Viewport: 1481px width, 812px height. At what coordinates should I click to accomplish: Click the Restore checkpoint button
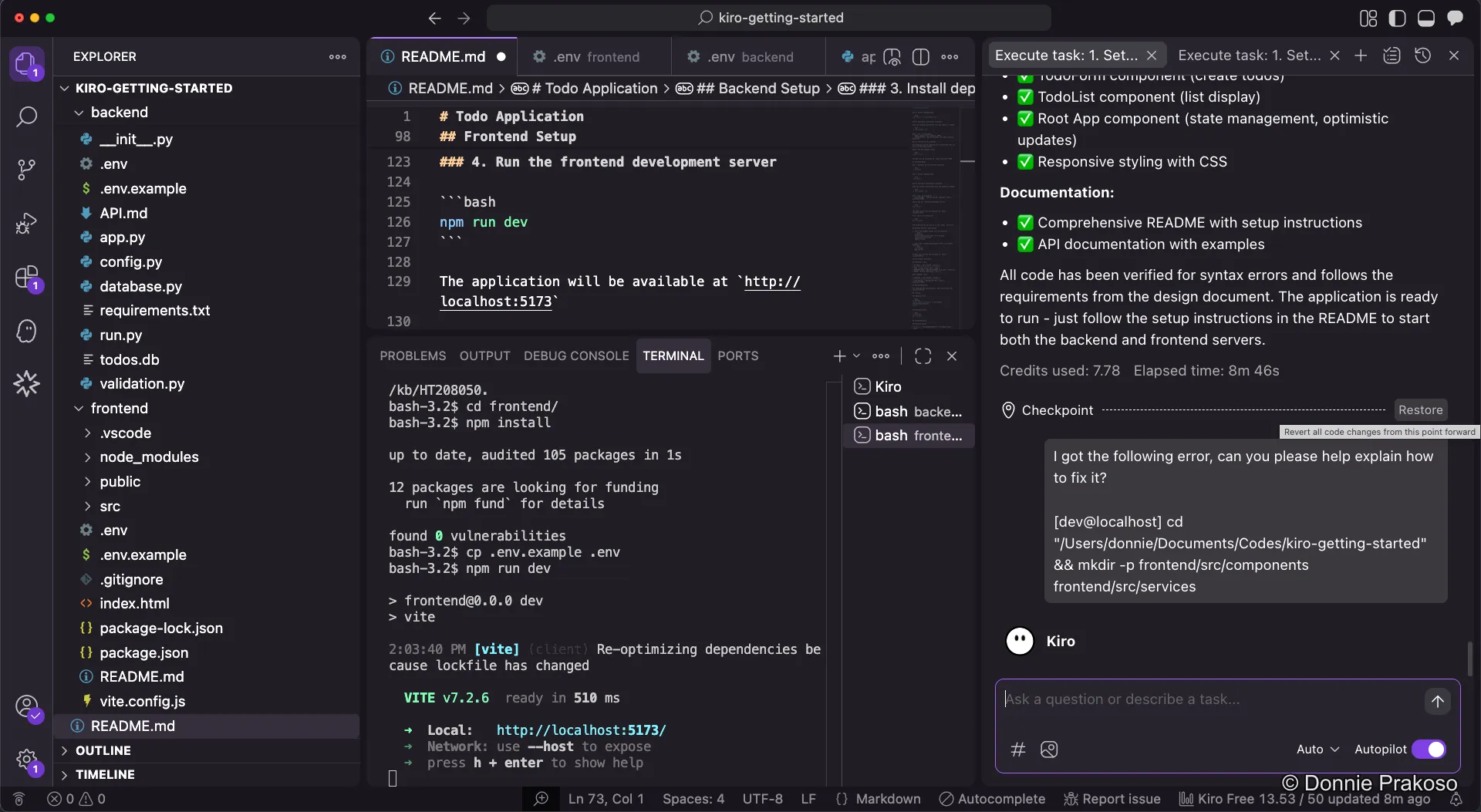(1421, 409)
